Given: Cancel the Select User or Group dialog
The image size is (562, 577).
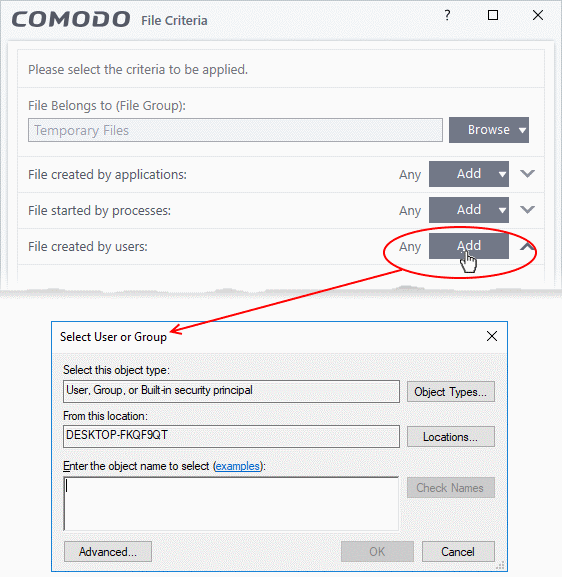Looking at the screenshot, I should 458,552.
